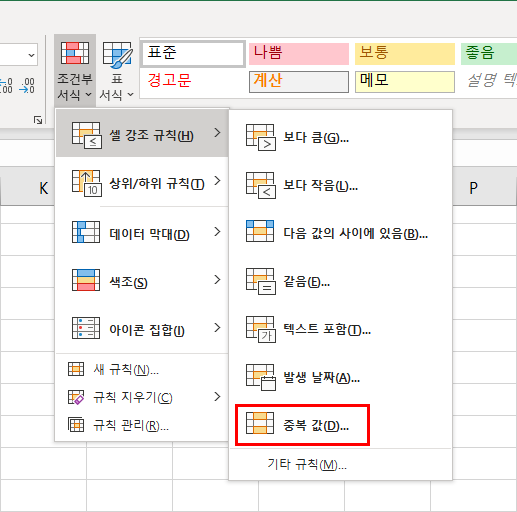Choose the 발생 날짜(A) date occurring icon
This screenshot has height=512, width=517.
pos(261,377)
